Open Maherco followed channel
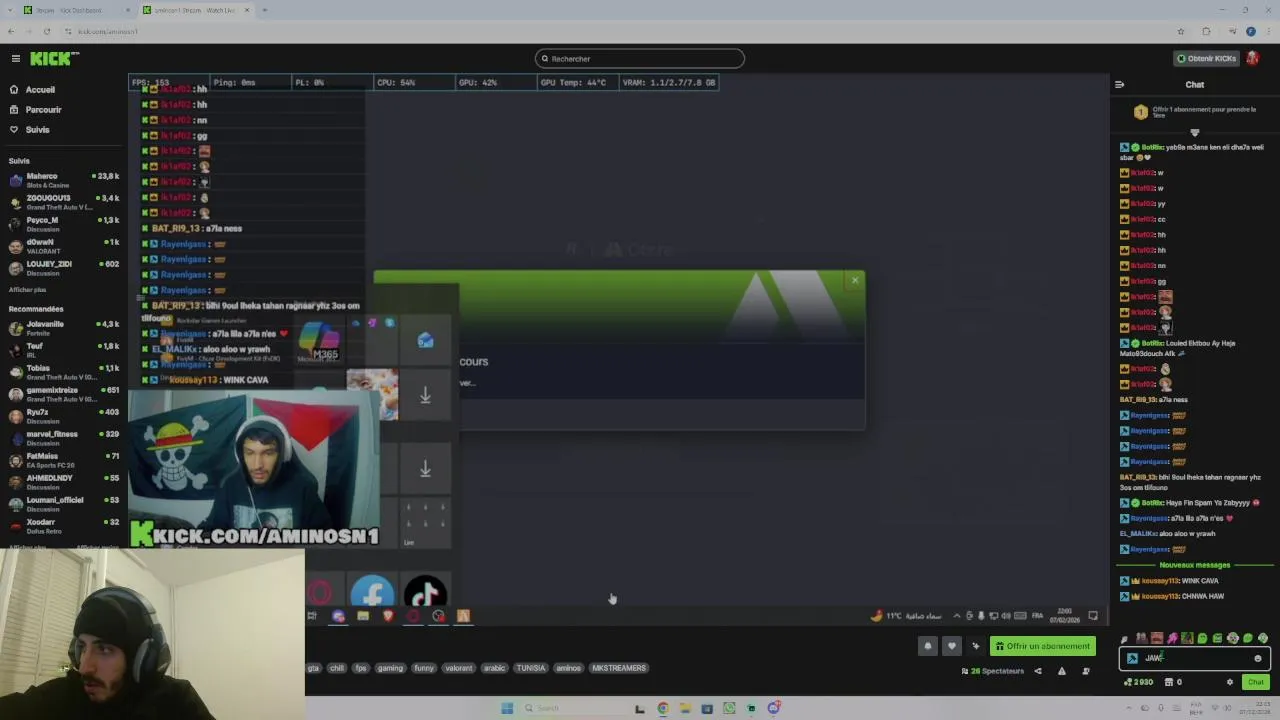 64,180
